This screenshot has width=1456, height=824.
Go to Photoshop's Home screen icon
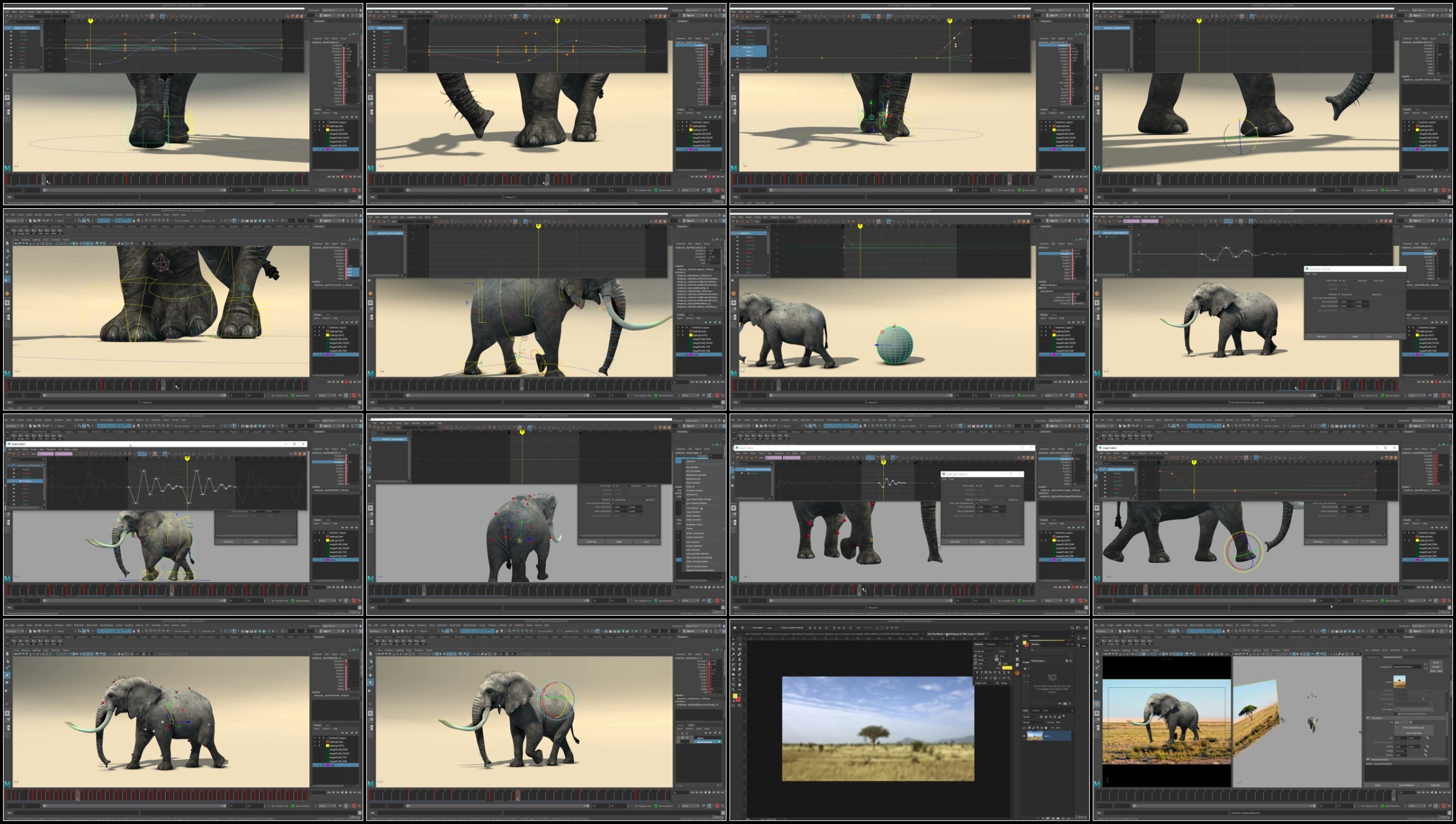pos(735,628)
